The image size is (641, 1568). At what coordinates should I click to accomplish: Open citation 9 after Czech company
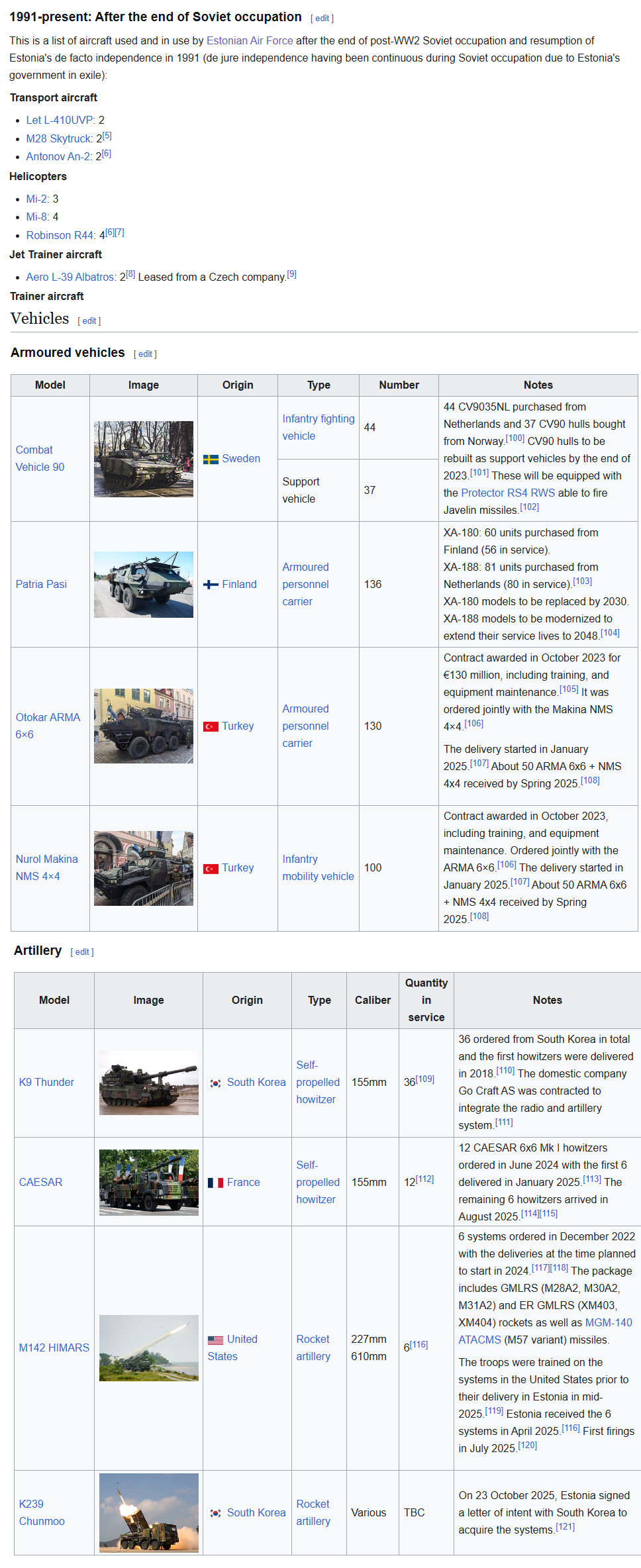pyautogui.click(x=292, y=274)
